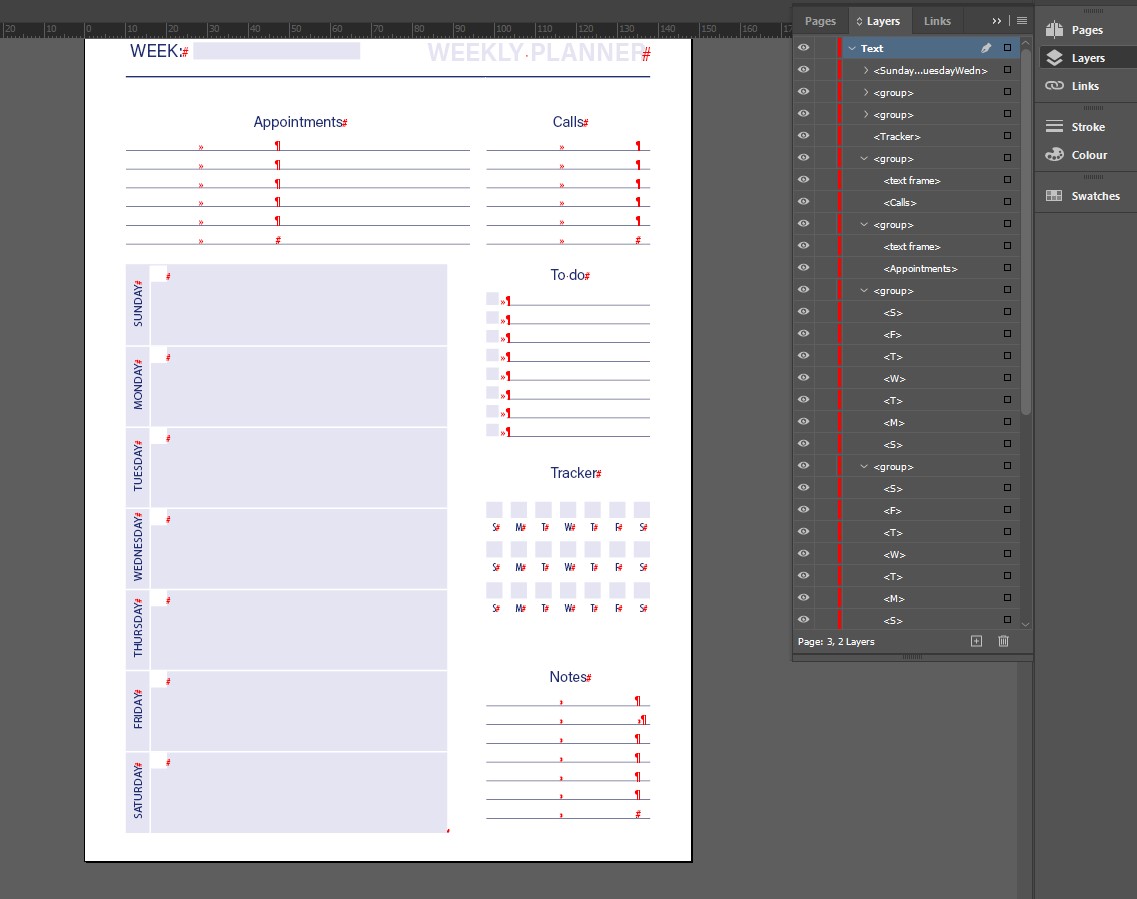
Task: Click the pencil icon on the Text layer
Action: coord(986,47)
